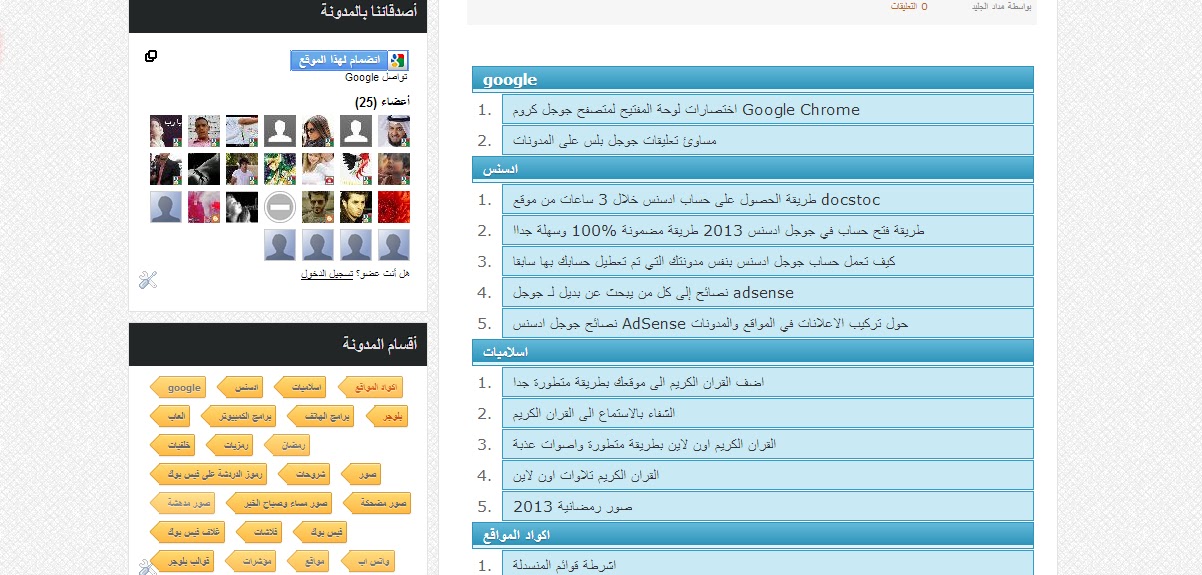1202x575 pixels.
Task: Open wrench edit icon of the followers widget
Action: pos(148,280)
